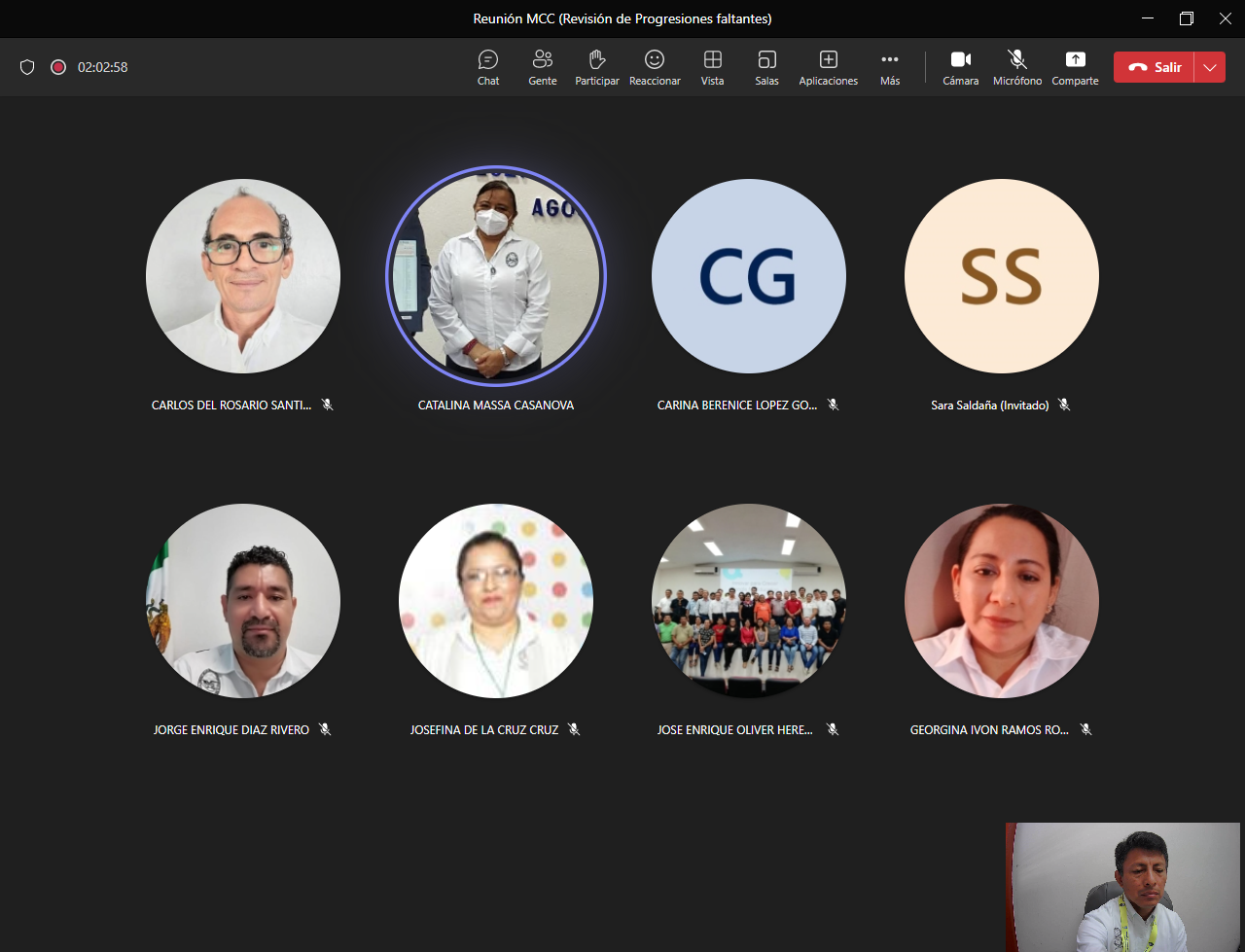
Task: Change layout using Vista
Action: point(712,67)
